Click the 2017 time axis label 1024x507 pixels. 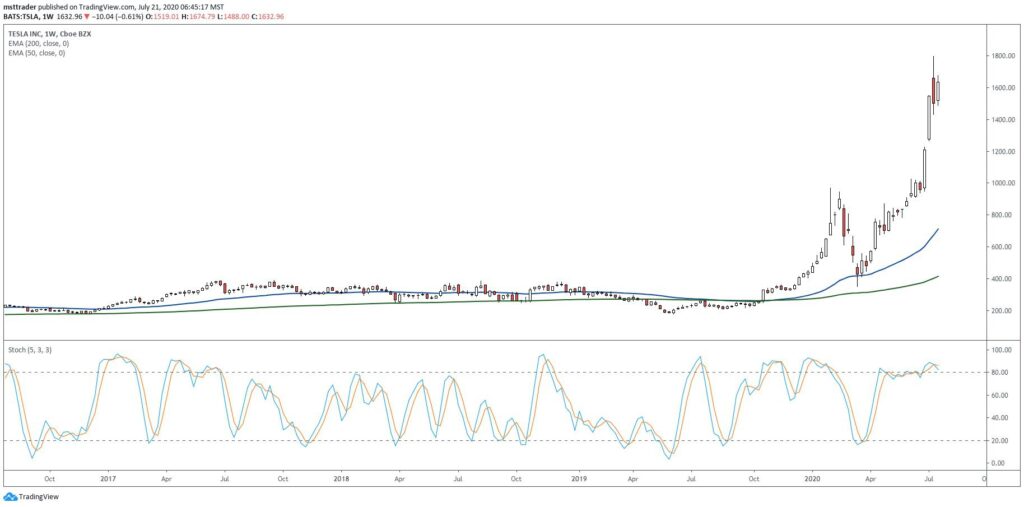point(108,478)
